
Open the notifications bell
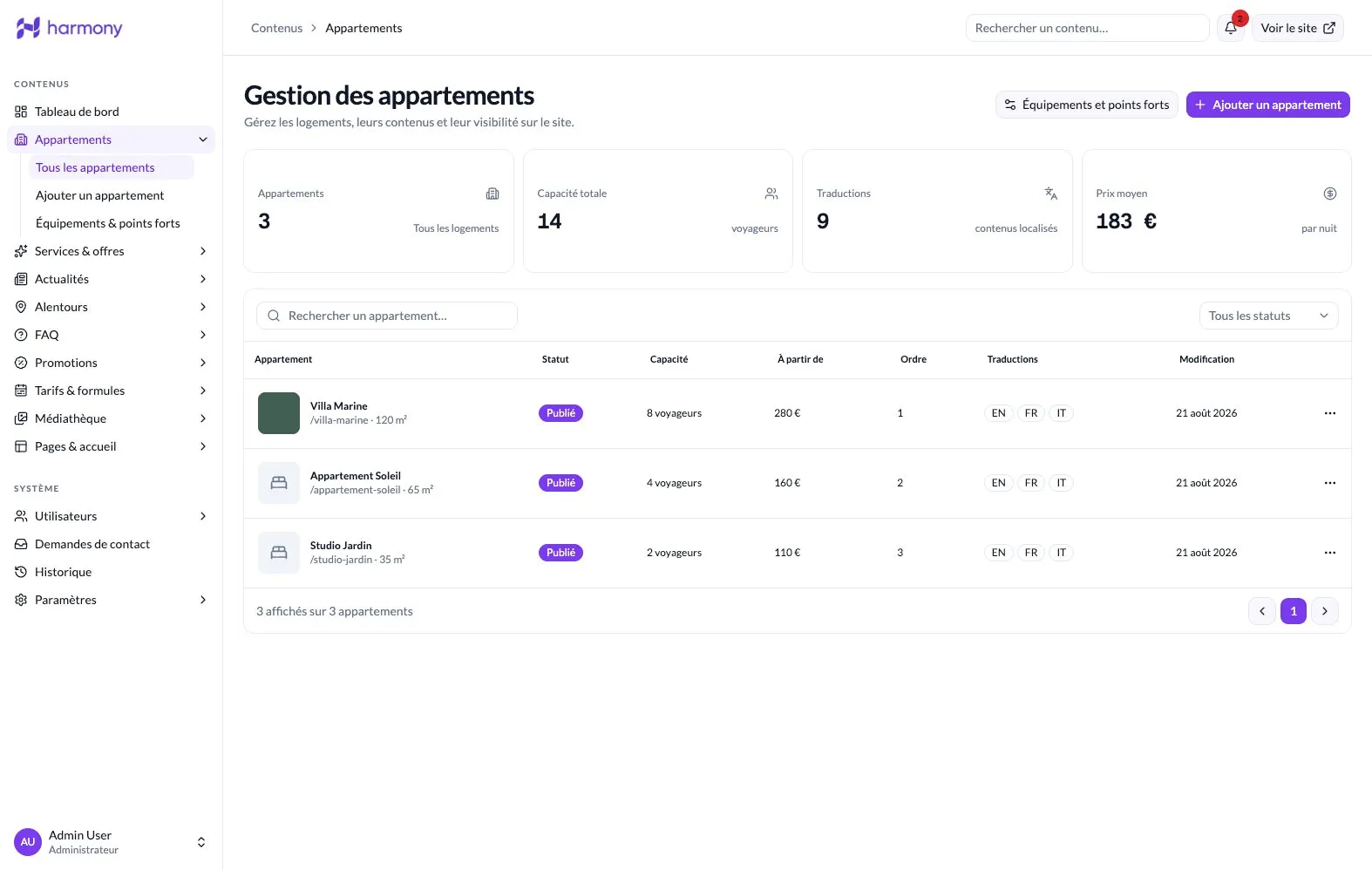coord(1231,28)
